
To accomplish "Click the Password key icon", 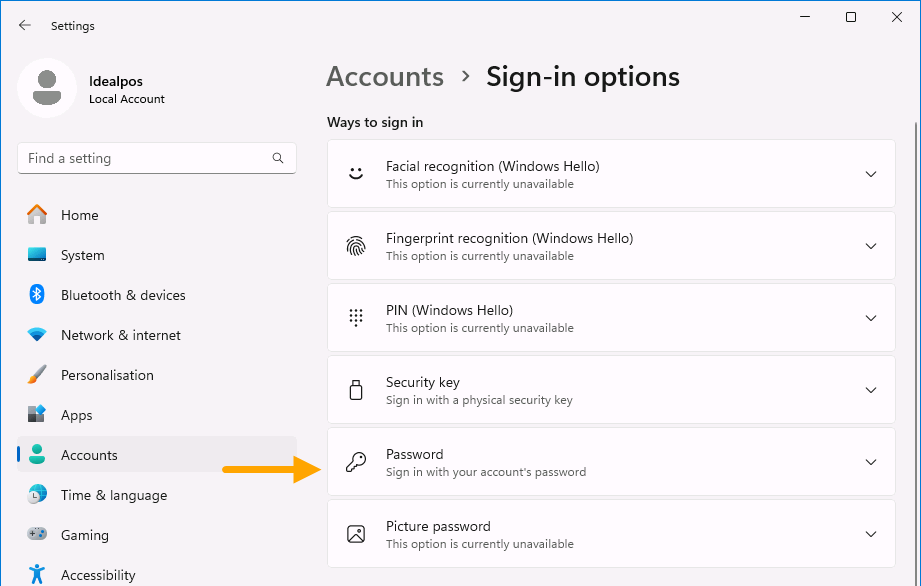I will [x=356, y=462].
